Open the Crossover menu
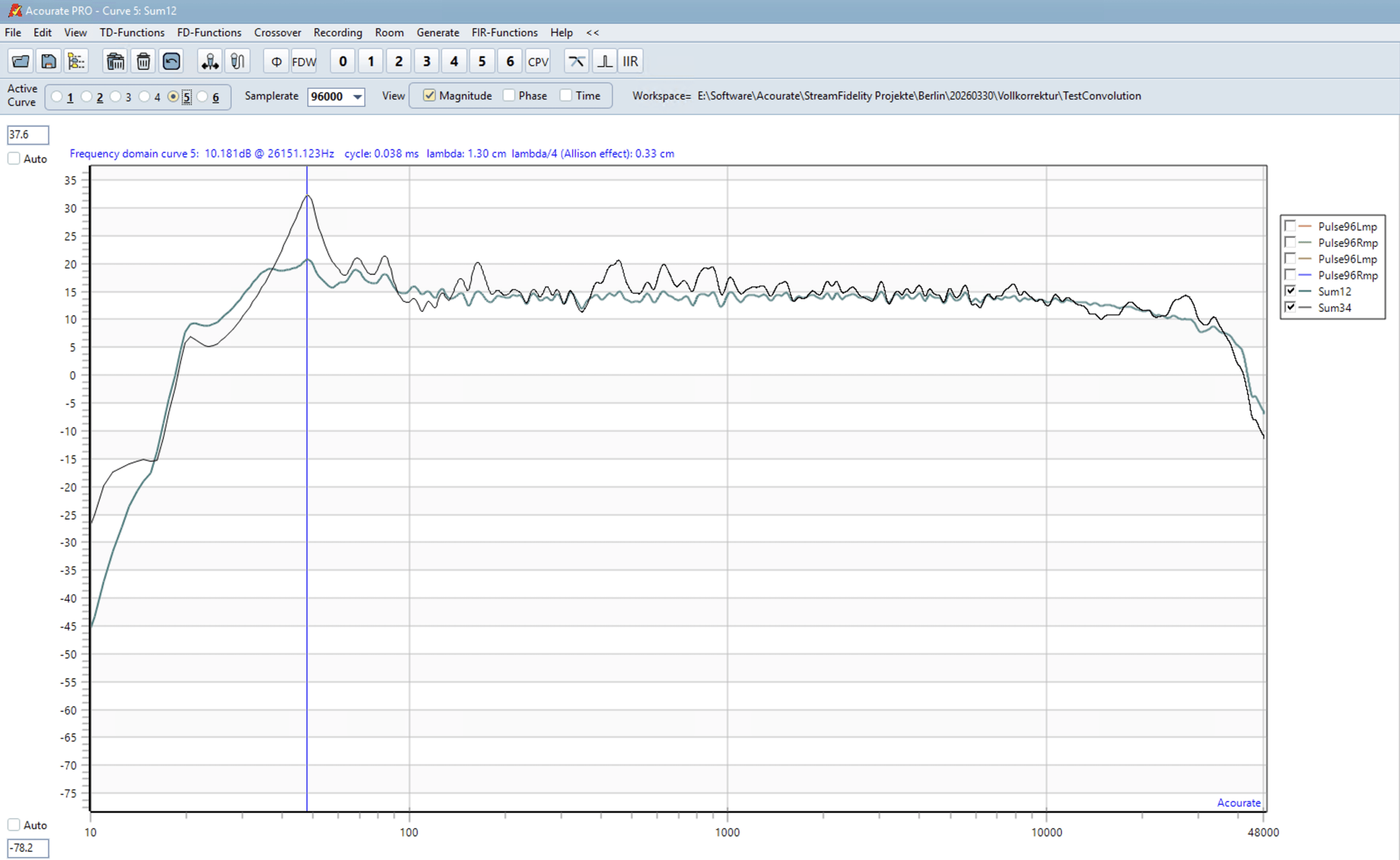The height and width of the screenshot is (860, 1400). pos(277,32)
